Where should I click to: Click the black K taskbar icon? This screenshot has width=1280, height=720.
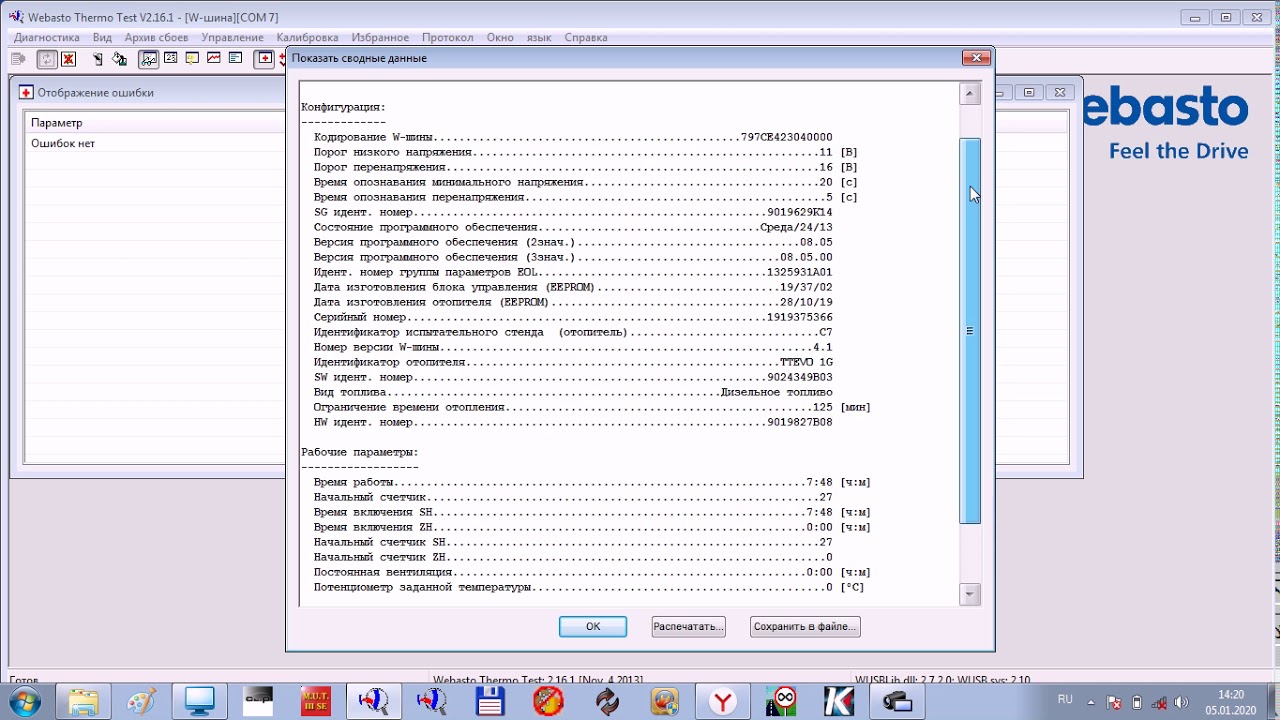[x=839, y=702]
